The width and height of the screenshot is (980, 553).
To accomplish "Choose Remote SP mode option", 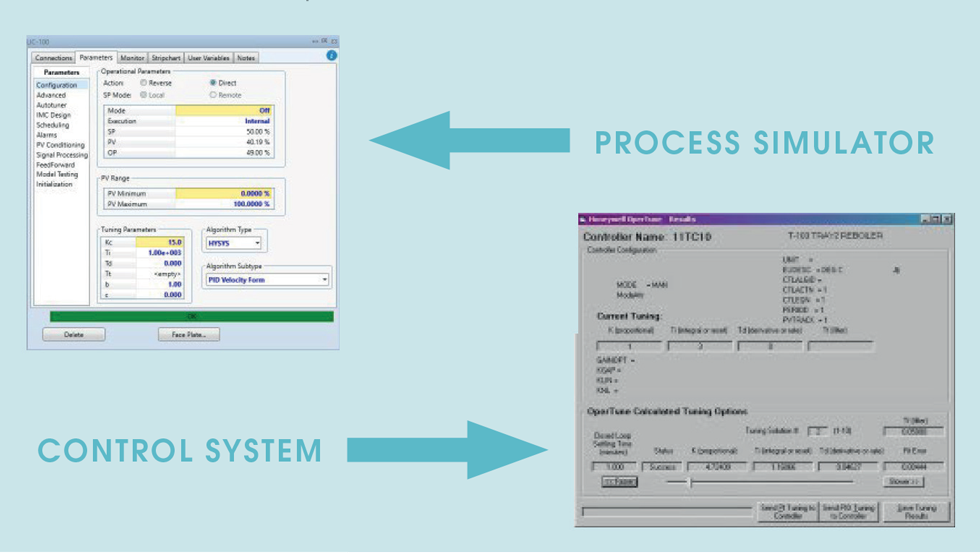I will 213,95.
